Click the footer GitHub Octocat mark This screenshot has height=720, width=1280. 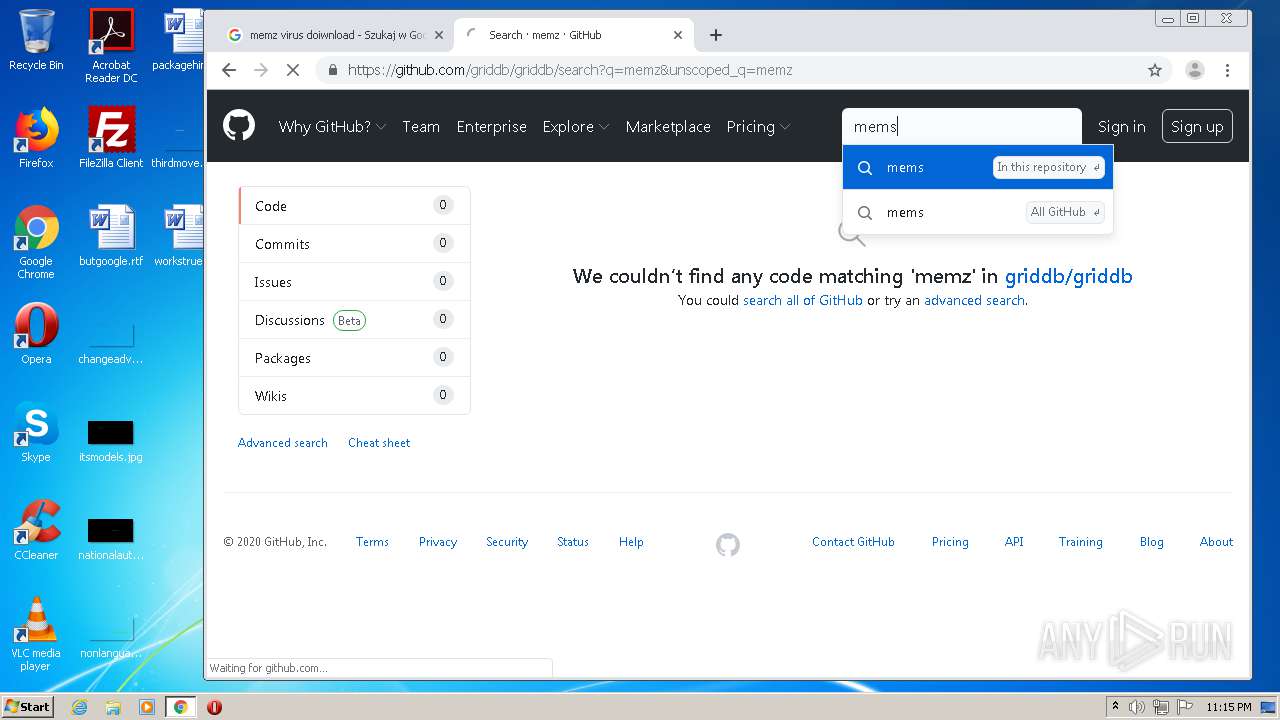(x=728, y=544)
